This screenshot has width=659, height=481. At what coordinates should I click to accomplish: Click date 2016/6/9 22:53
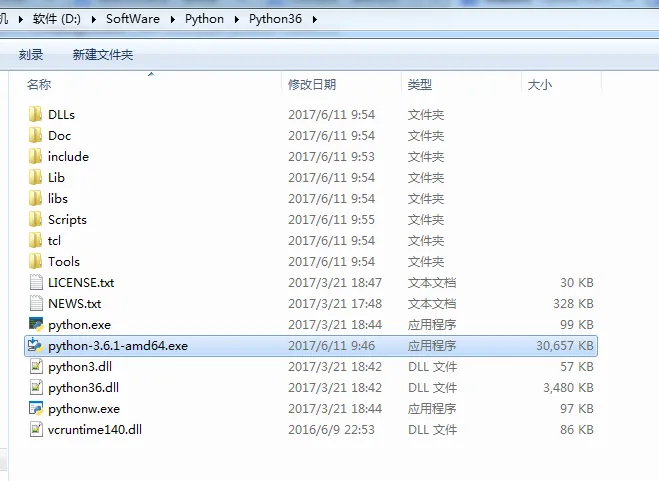(x=331, y=430)
